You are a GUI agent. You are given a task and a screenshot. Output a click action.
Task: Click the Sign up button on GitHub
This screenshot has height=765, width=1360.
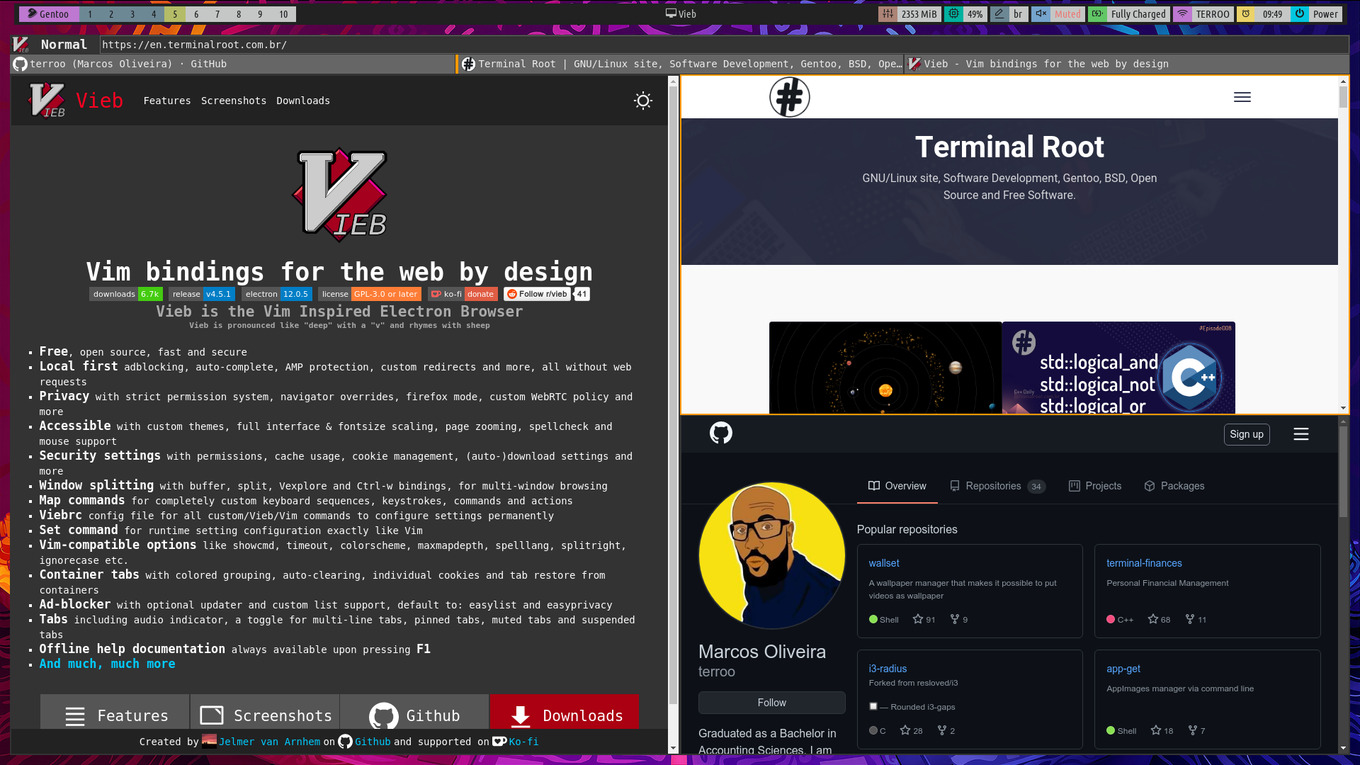point(1246,434)
